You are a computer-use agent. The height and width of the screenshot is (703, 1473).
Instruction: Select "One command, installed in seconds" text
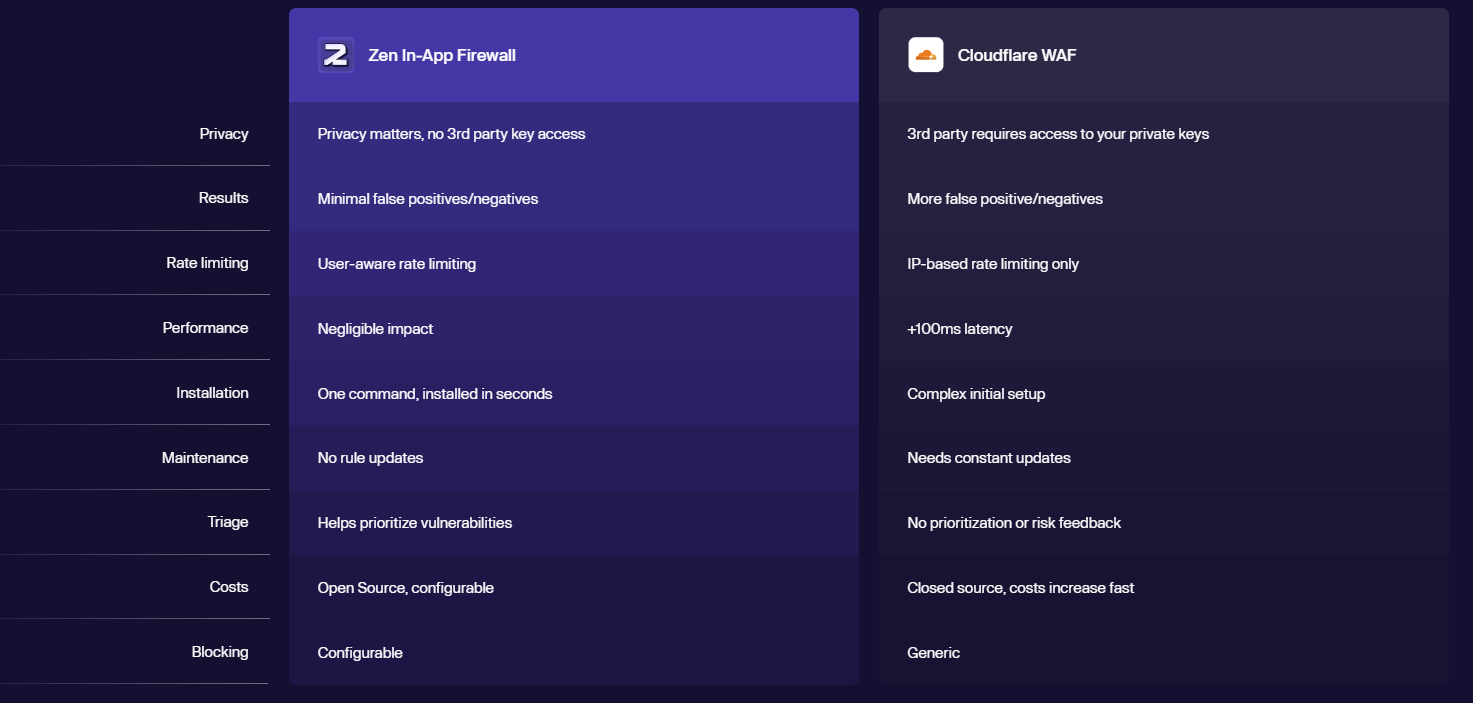pos(435,394)
